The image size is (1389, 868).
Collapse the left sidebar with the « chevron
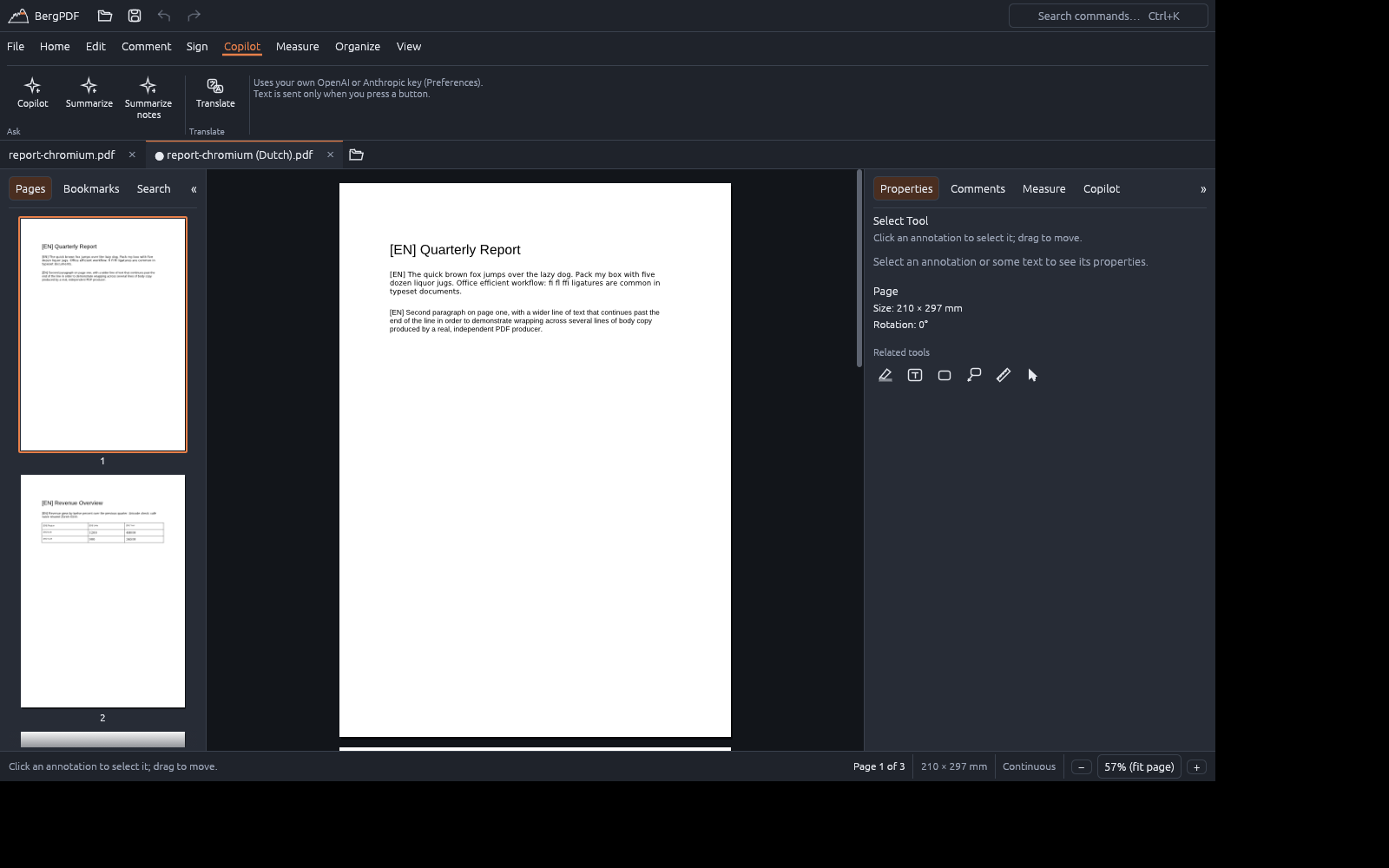(x=194, y=188)
